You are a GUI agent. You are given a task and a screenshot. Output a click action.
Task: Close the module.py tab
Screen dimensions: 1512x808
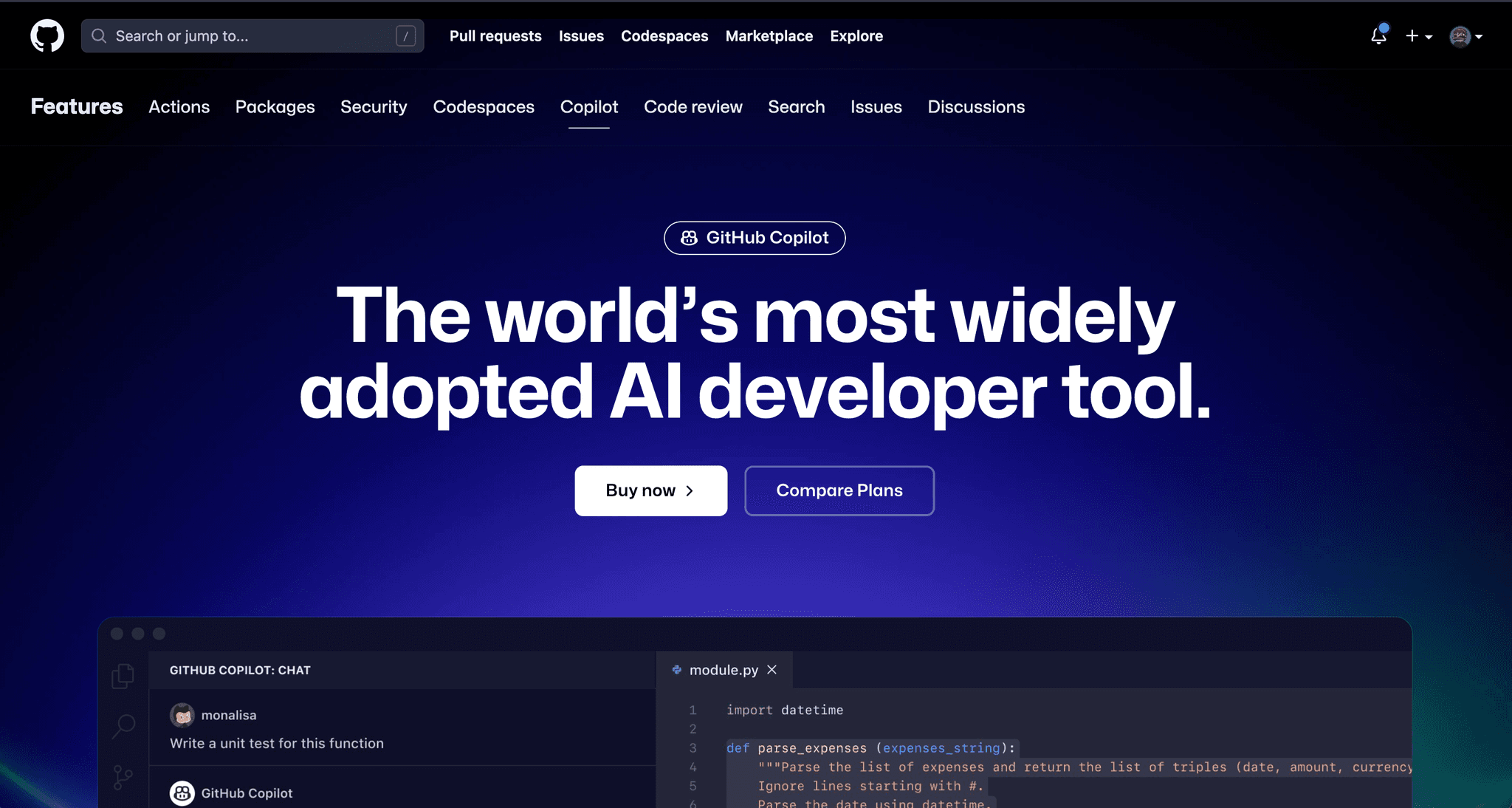772,669
